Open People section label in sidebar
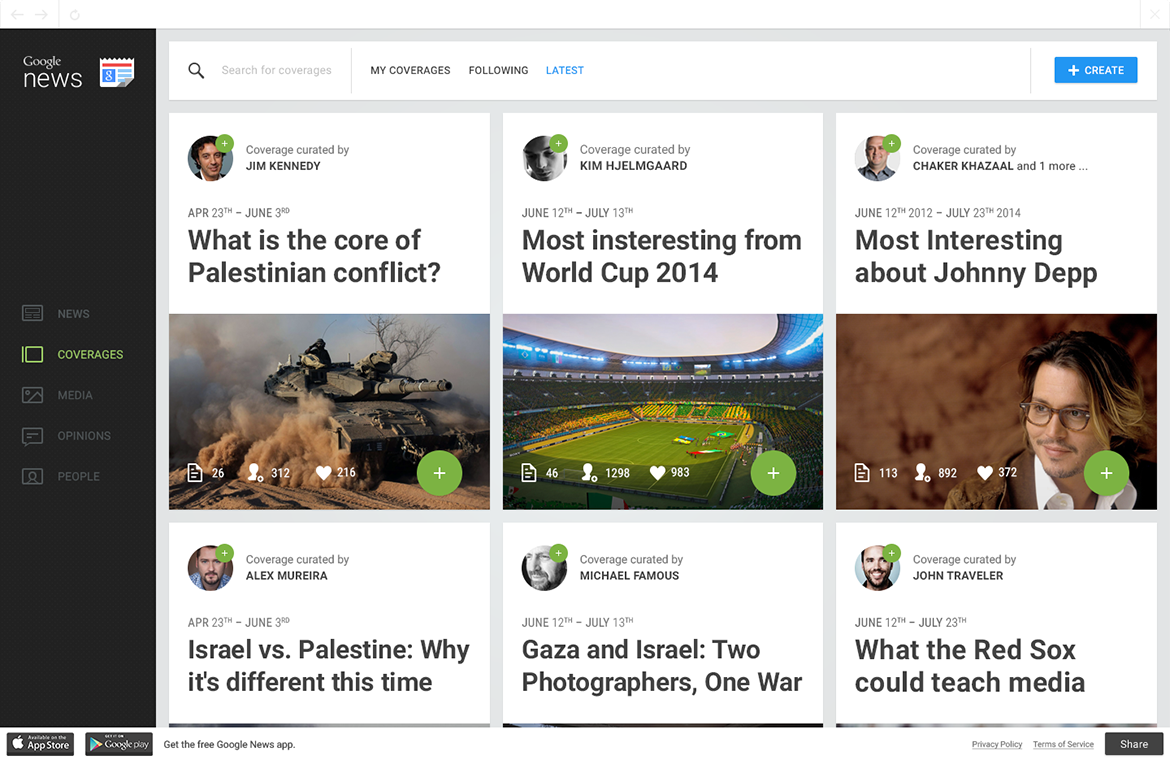Image resolution: width=1170 pixels, height=760 pixels. click(78, 477)
